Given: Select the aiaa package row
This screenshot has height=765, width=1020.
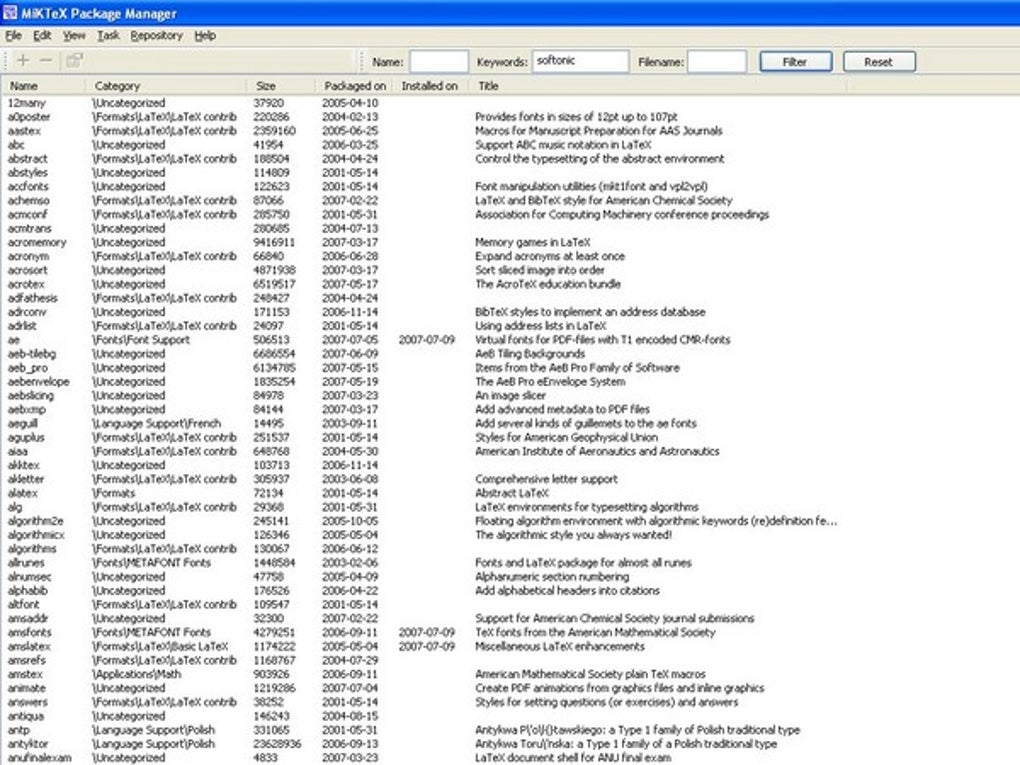Looking at the screenshot, I should click(423, 451).
